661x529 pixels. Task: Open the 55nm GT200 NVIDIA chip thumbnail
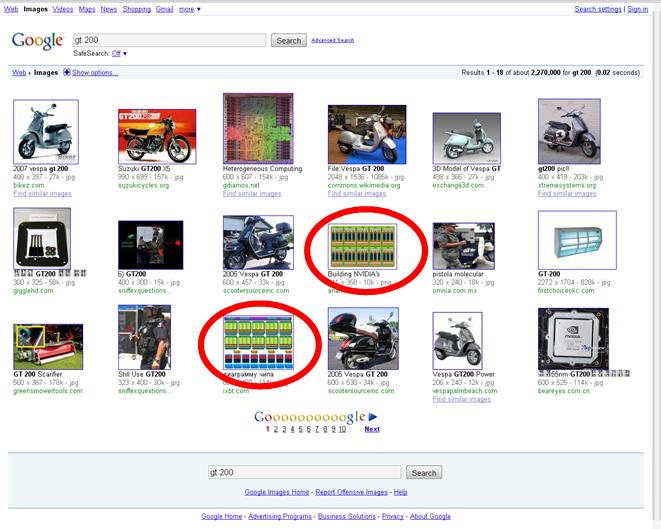pyautogui.click(x=573, y=339)
